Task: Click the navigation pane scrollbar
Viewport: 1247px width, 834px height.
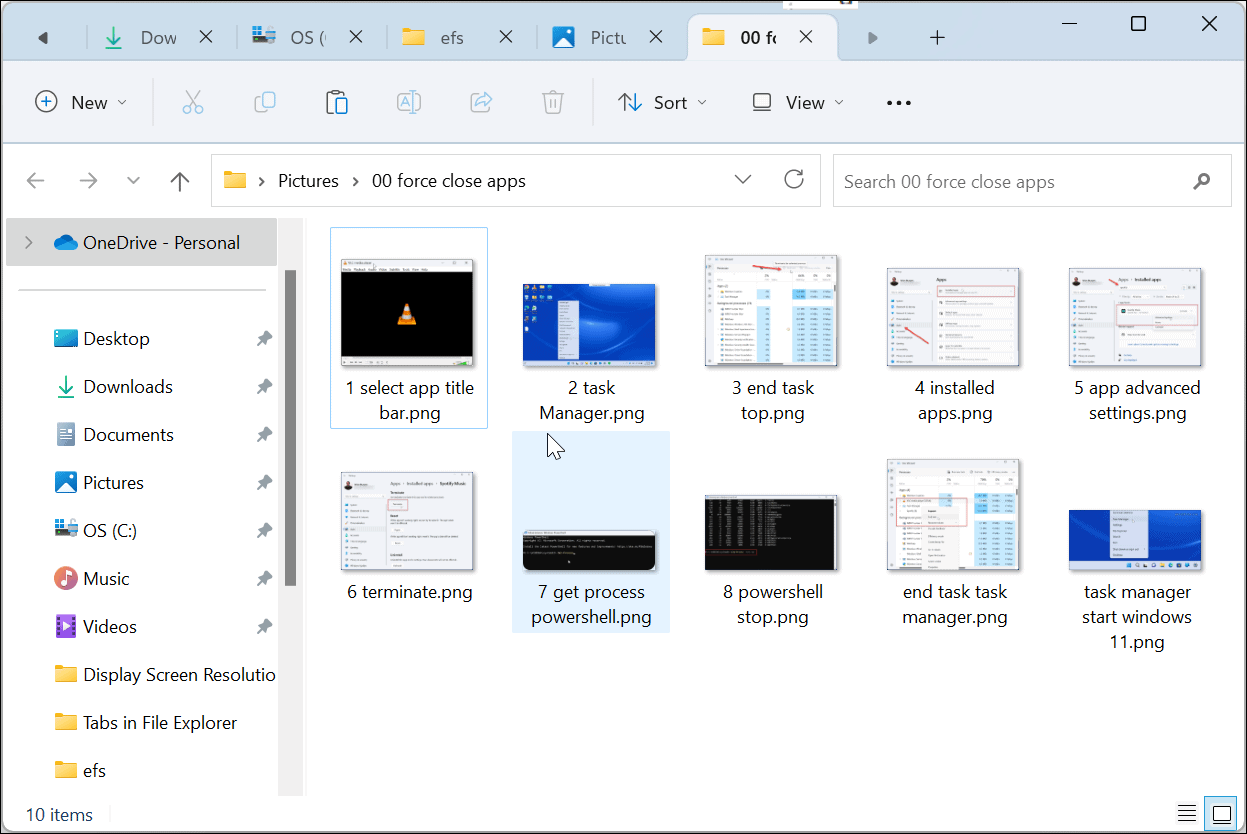Action: pyautogui.click(x=290, y=427)
